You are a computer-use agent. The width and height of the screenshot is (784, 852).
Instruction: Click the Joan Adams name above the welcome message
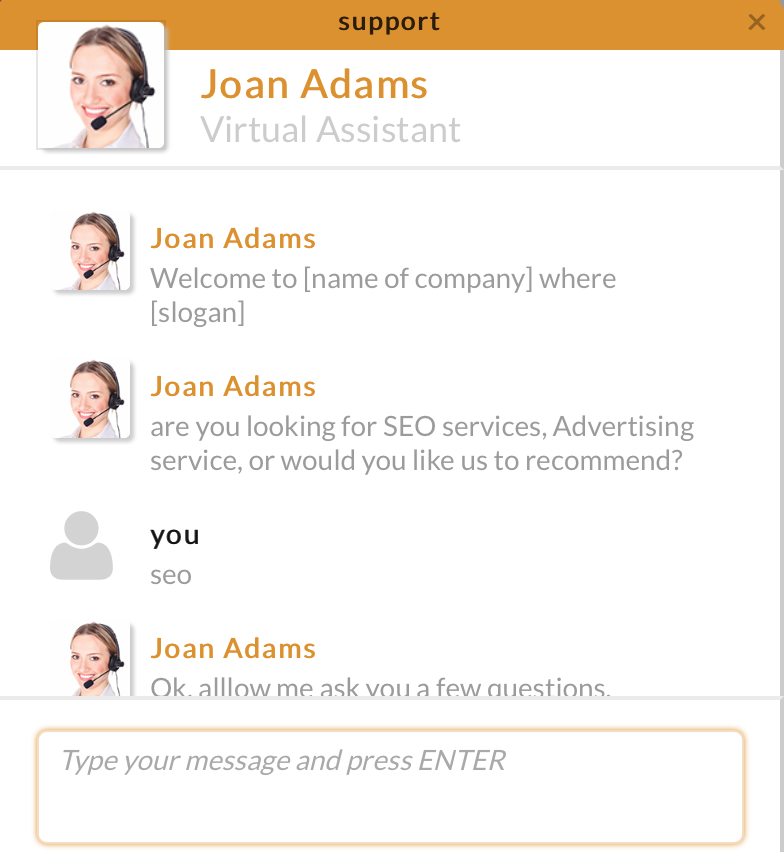tap(233, 238)
